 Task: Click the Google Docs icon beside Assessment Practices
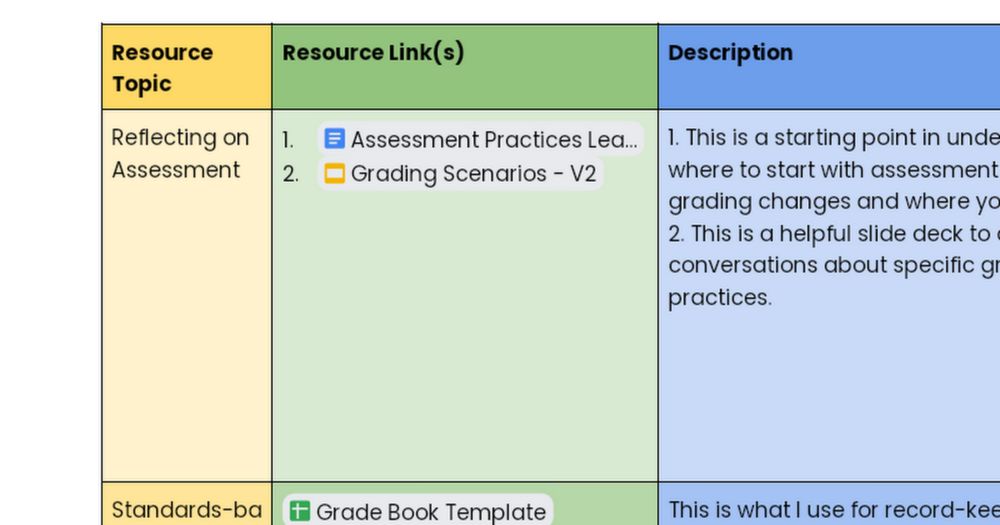(x=335, y=139)
